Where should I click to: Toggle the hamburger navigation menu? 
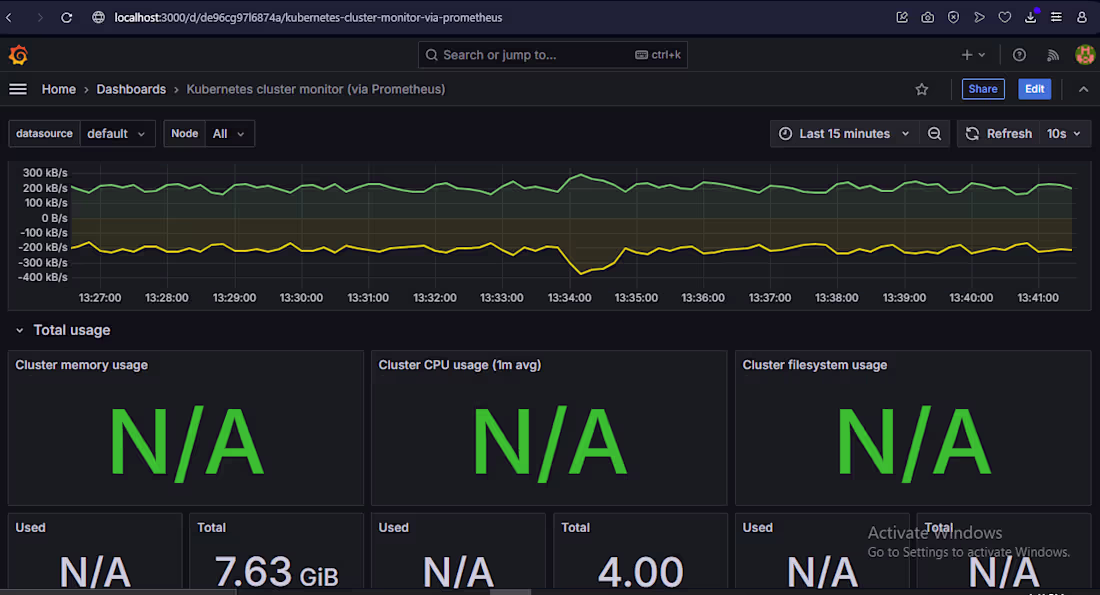[x=18, y=89]
